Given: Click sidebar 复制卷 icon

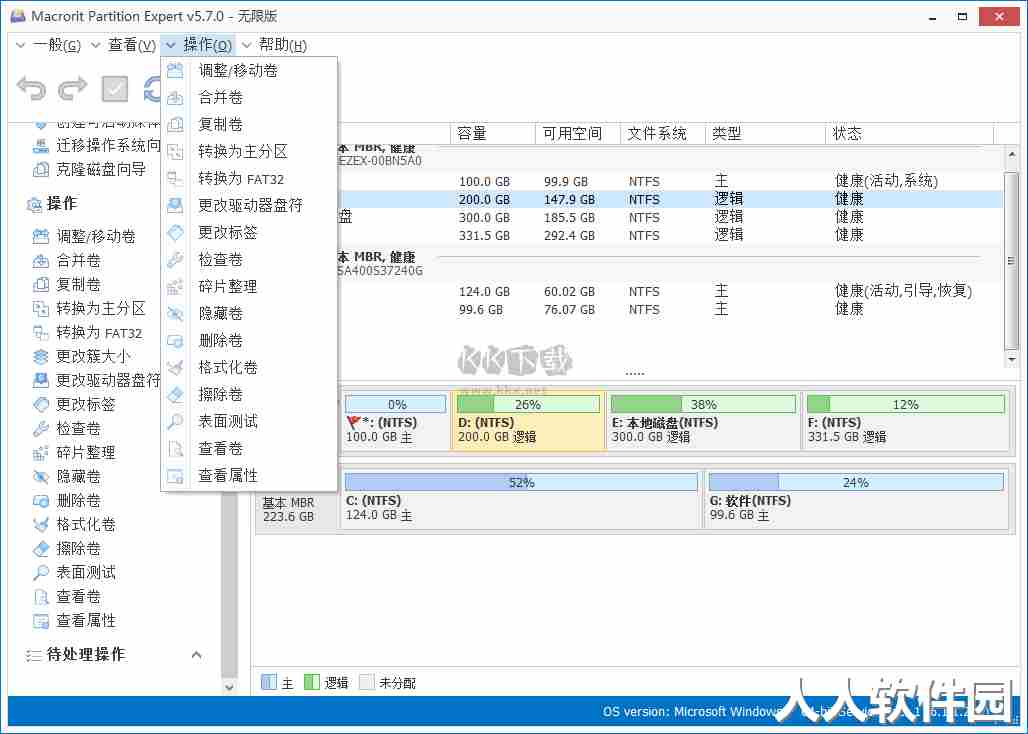Looking at the screenshot, I should coord(41,284).
